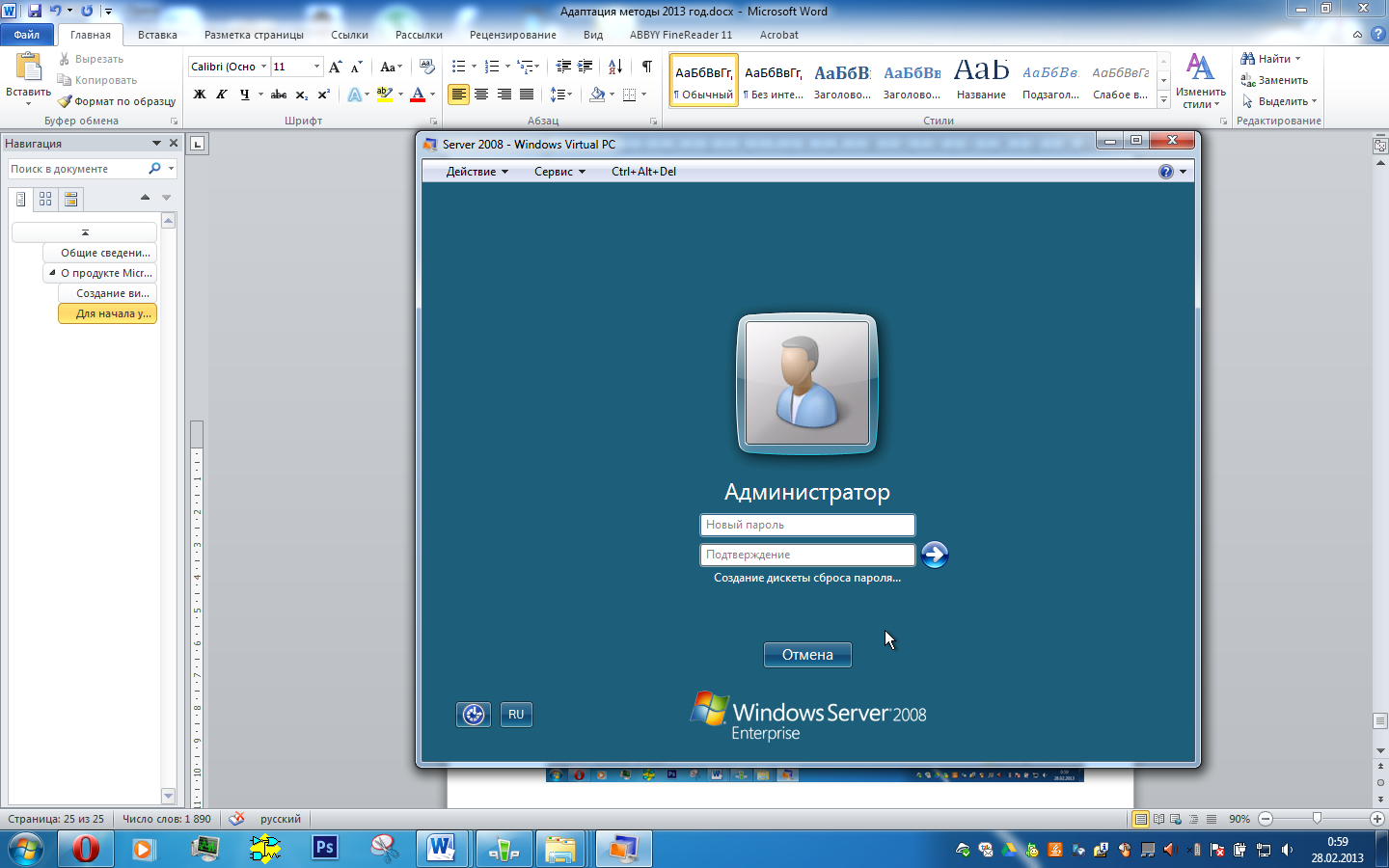Viewport: 1389px width, 868px height.
Task: Collapse the 'О продукте Micr...' heading
Action: (x=52, y=273)
